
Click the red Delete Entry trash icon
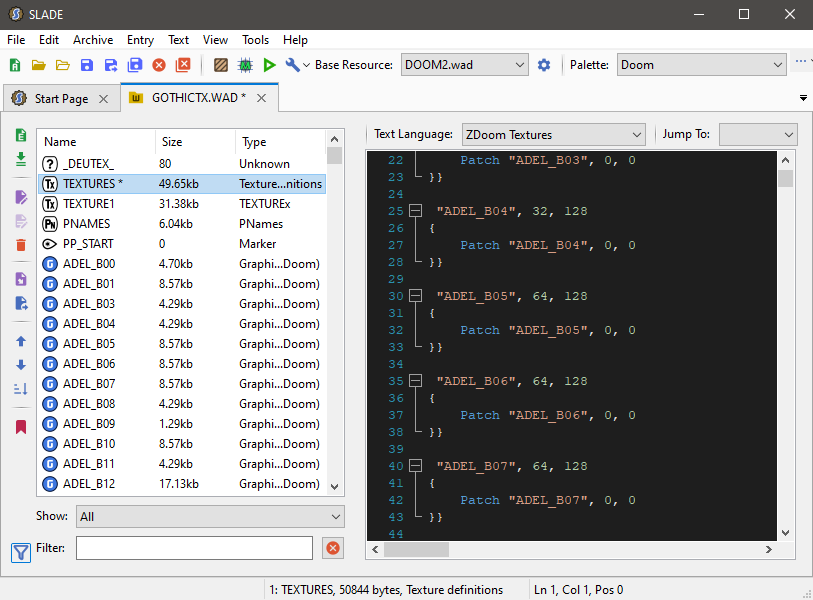point(21,245)
